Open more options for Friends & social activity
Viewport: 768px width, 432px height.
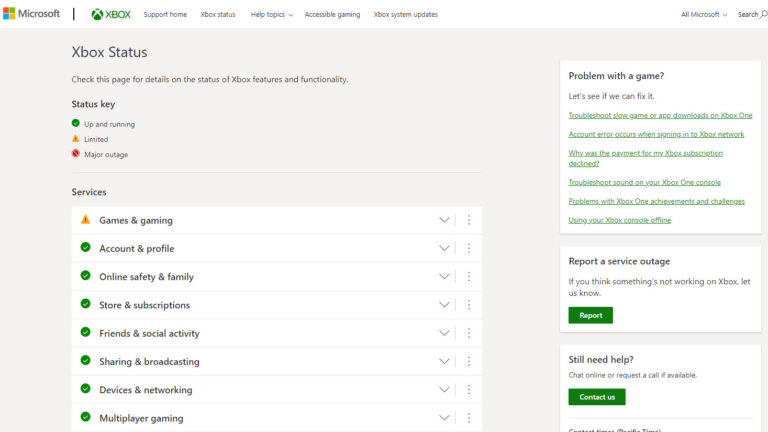point(469,333)
